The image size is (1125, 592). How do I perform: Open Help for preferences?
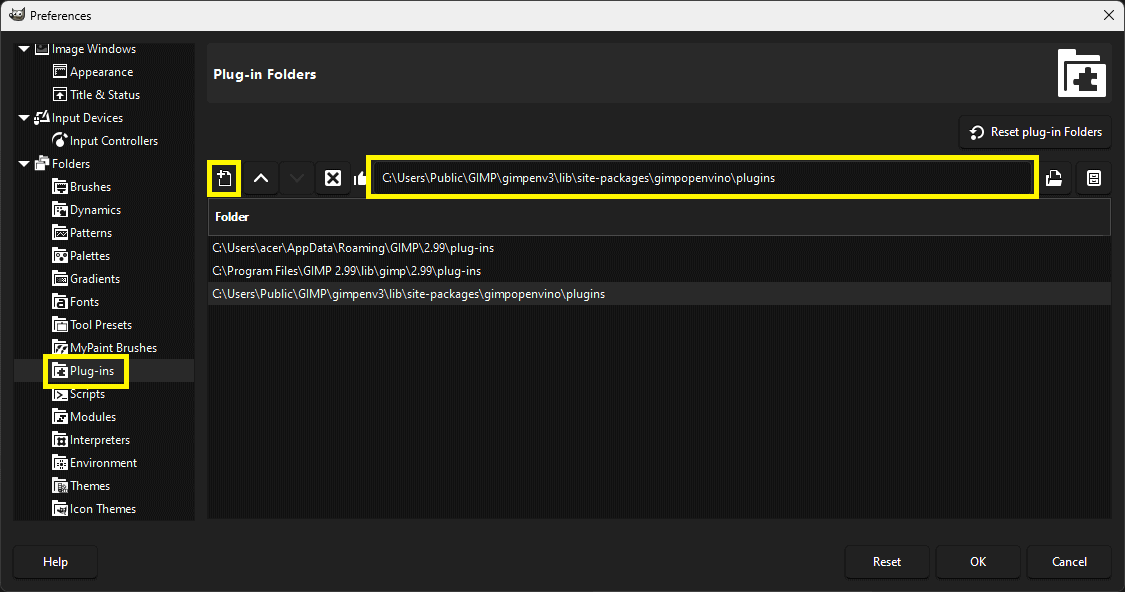[x=55, y=562]
